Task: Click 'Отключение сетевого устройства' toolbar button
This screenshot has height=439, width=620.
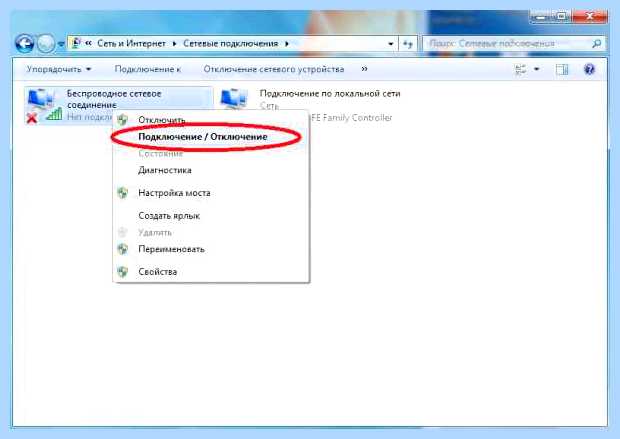Action: coord(274,69)
